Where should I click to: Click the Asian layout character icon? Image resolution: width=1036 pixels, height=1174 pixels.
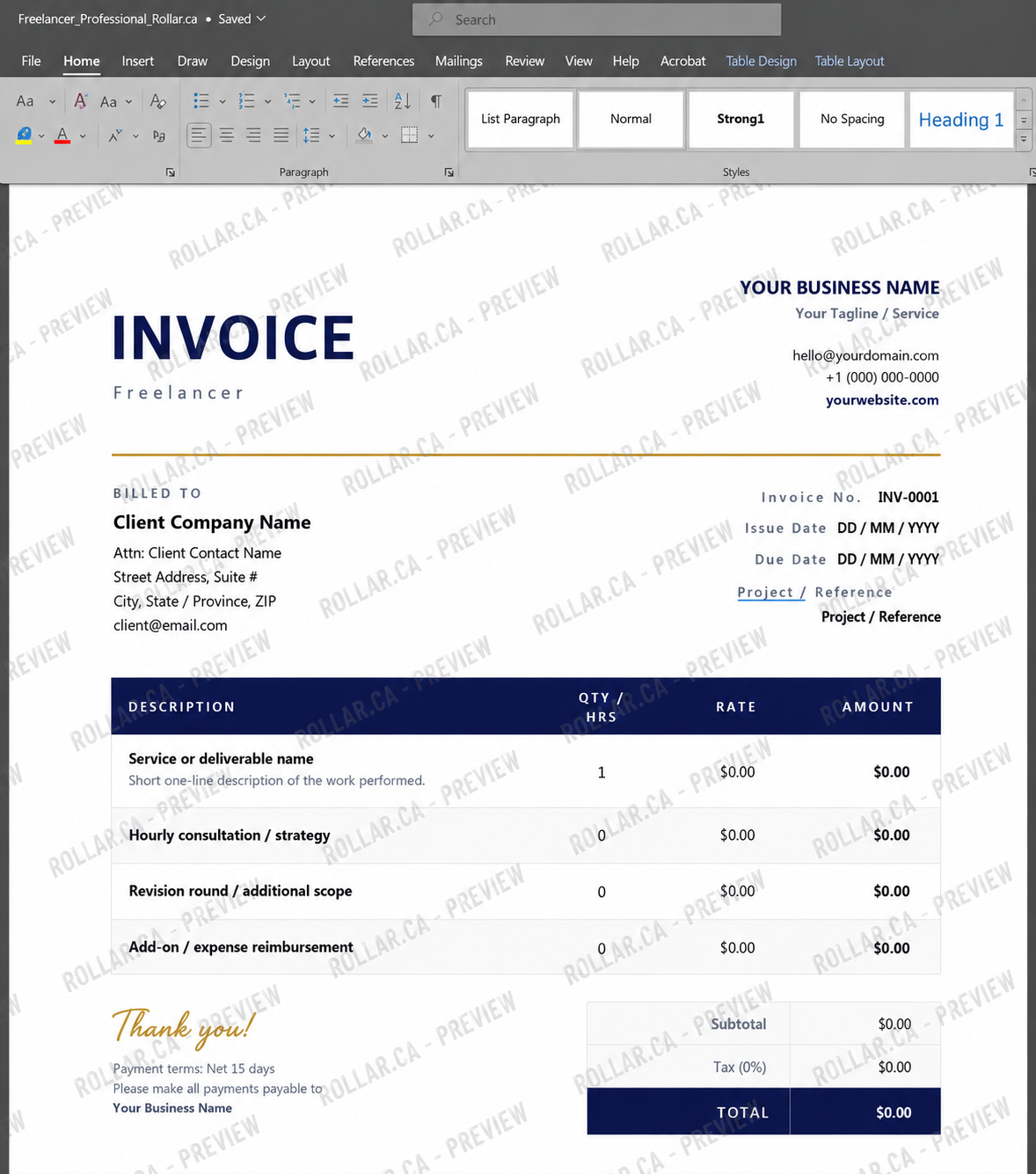click(x=115, y=135)
